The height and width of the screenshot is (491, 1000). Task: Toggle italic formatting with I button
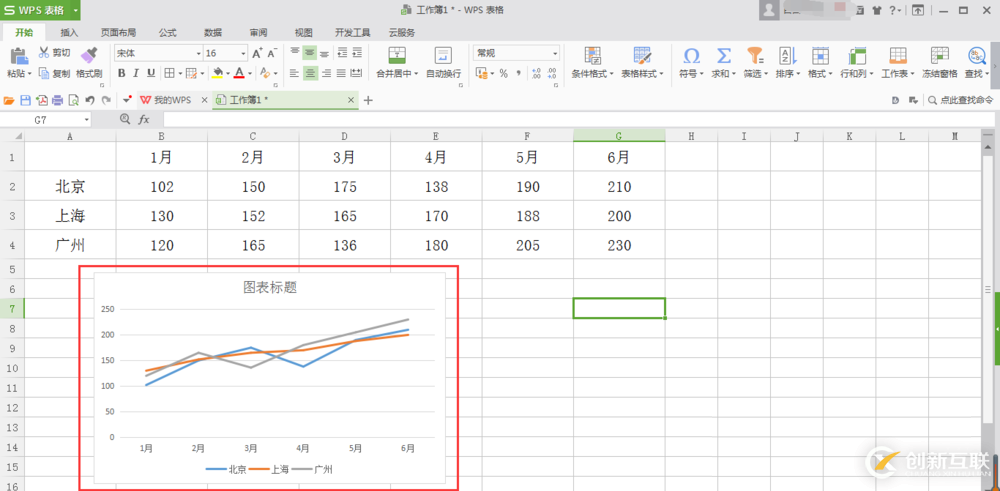coord(136,73)
